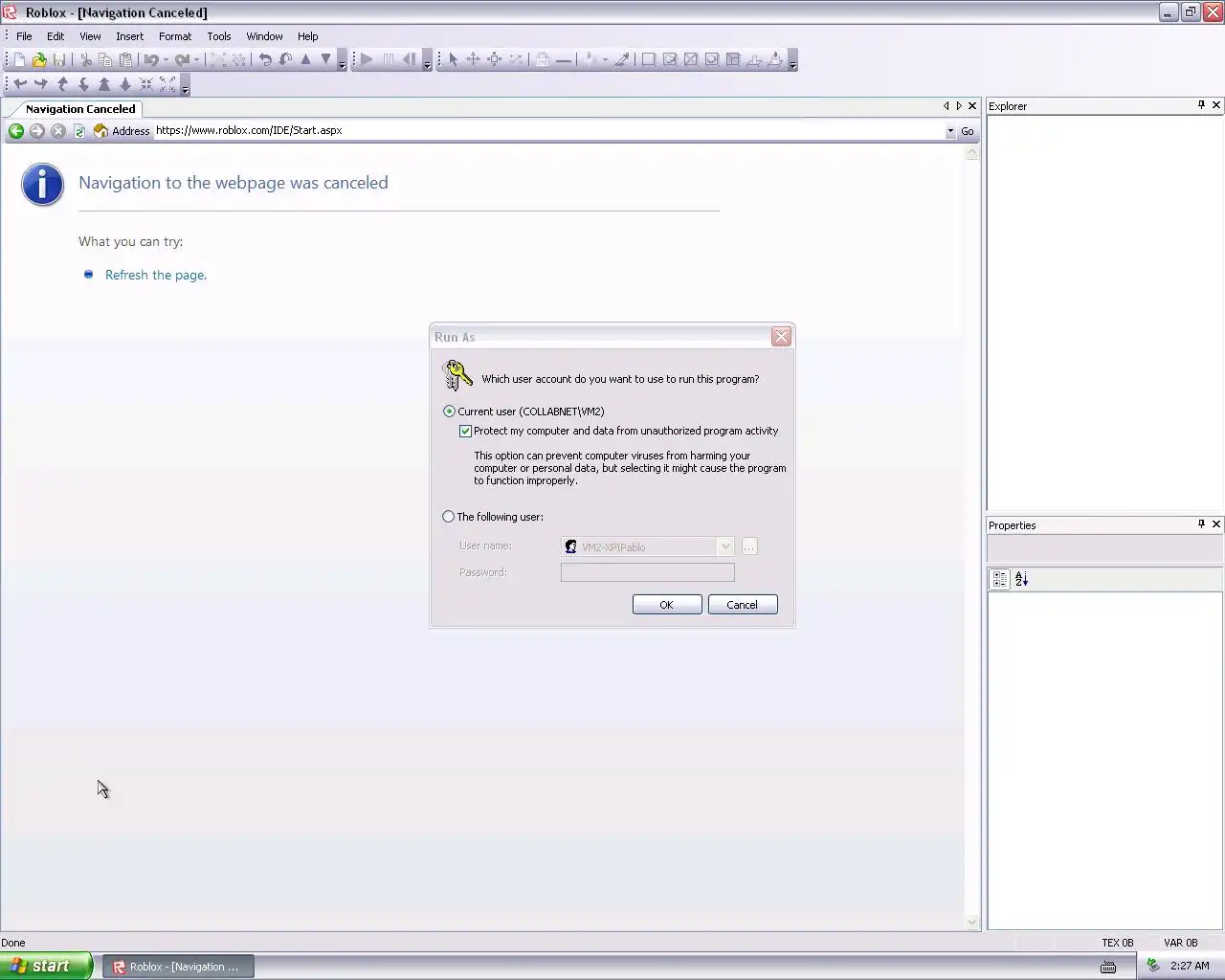Viewport: 1225px width, 980px height.
Task: Pan camera right with arrow icon
Action: click(x=41, y=84)
